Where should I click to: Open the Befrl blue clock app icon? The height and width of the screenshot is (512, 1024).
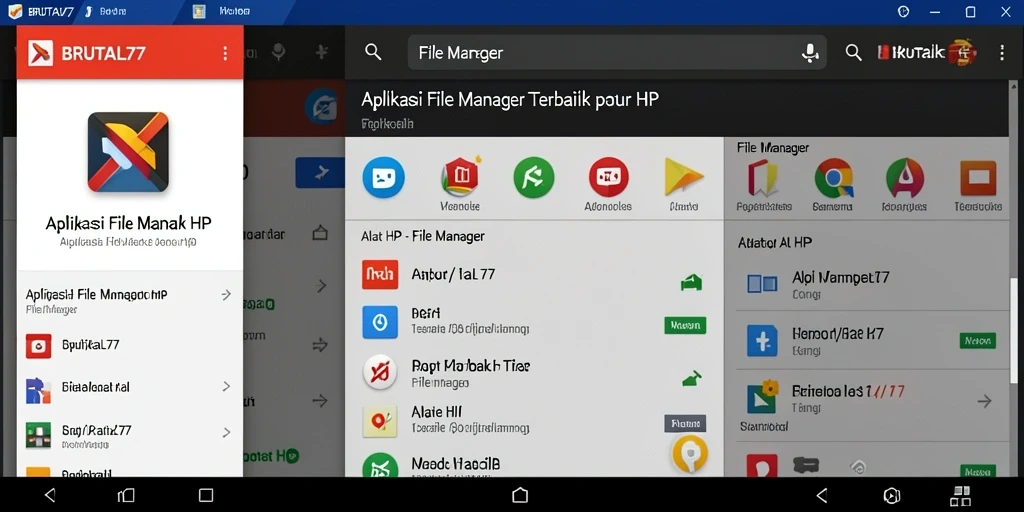click(380, 321)
